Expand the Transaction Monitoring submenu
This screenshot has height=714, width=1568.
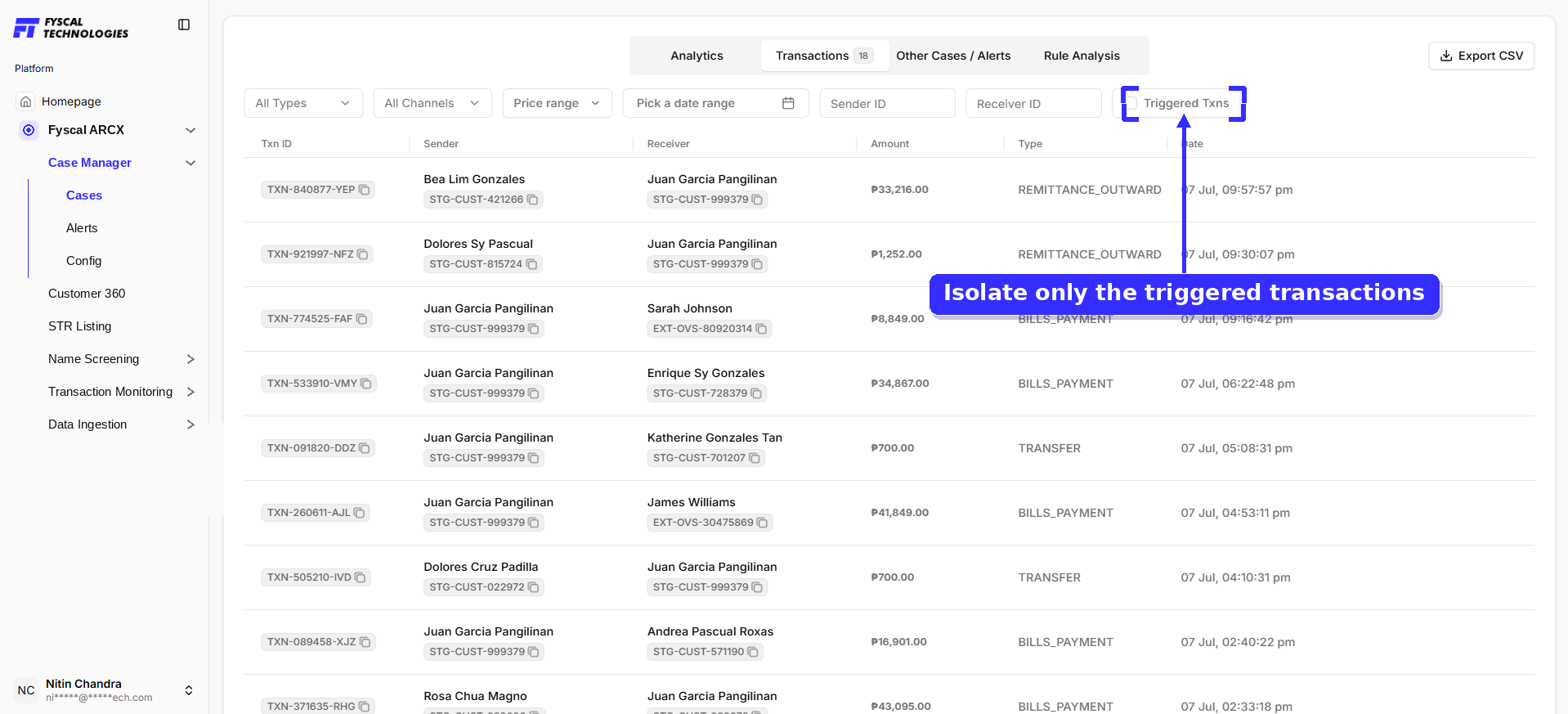[x=190, y=392]
